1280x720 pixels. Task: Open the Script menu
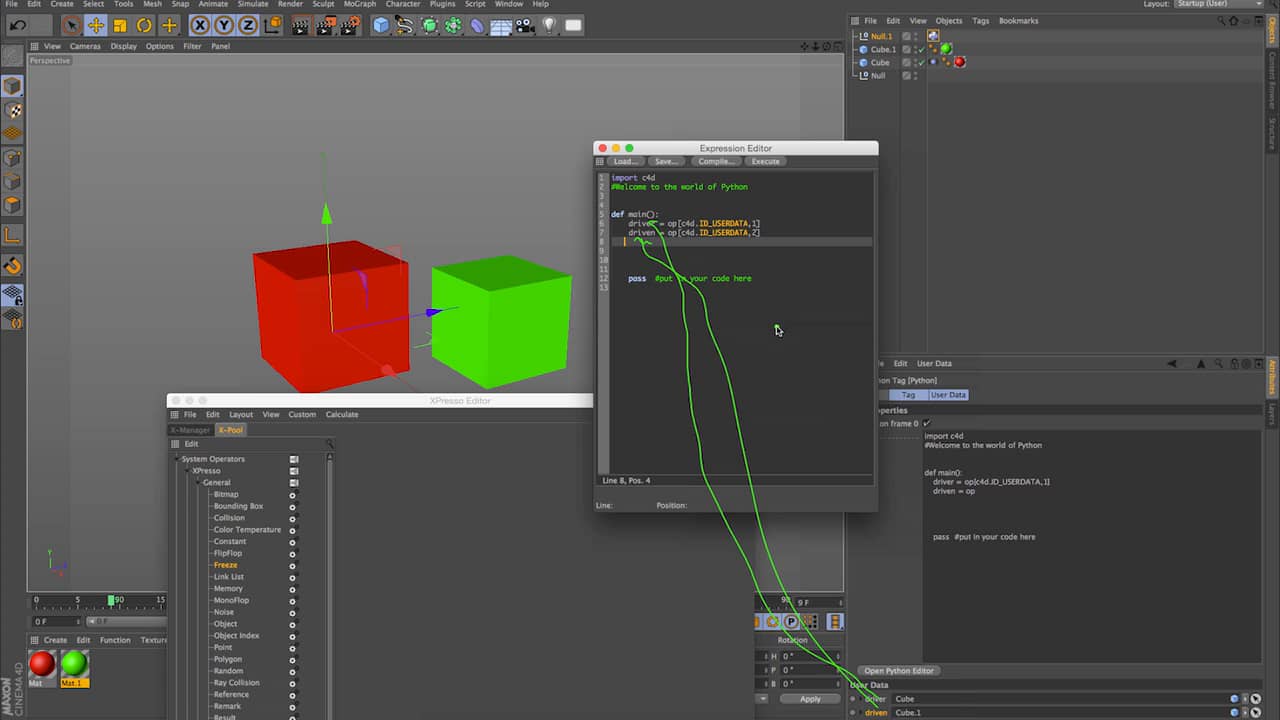pos(475,4)
